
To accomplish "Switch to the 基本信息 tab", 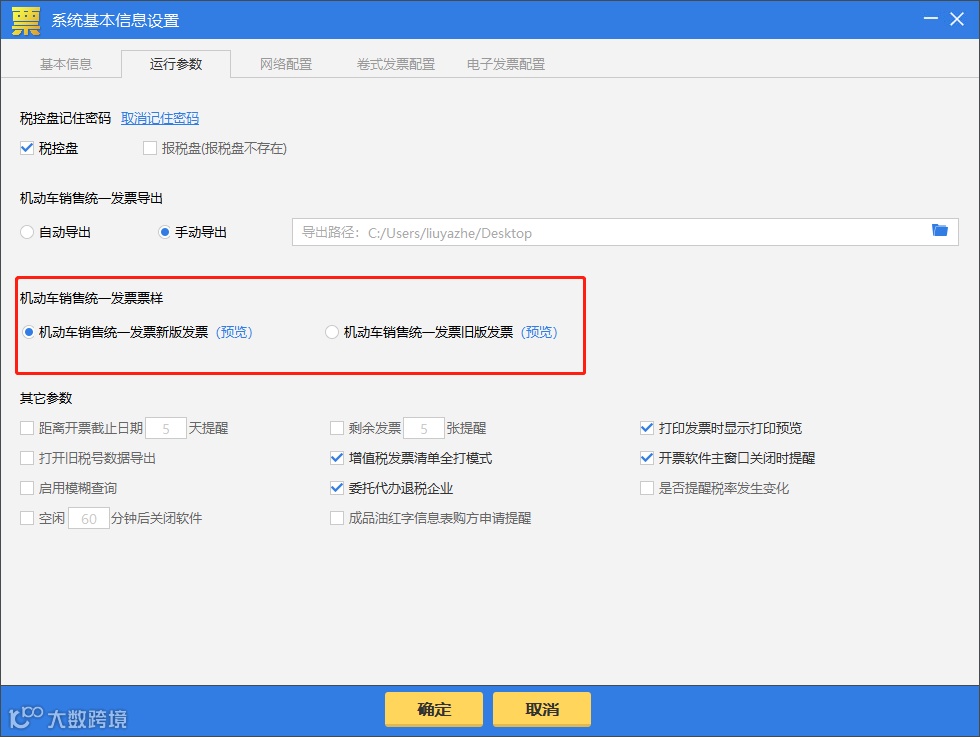I will click(x=66, y=64).
